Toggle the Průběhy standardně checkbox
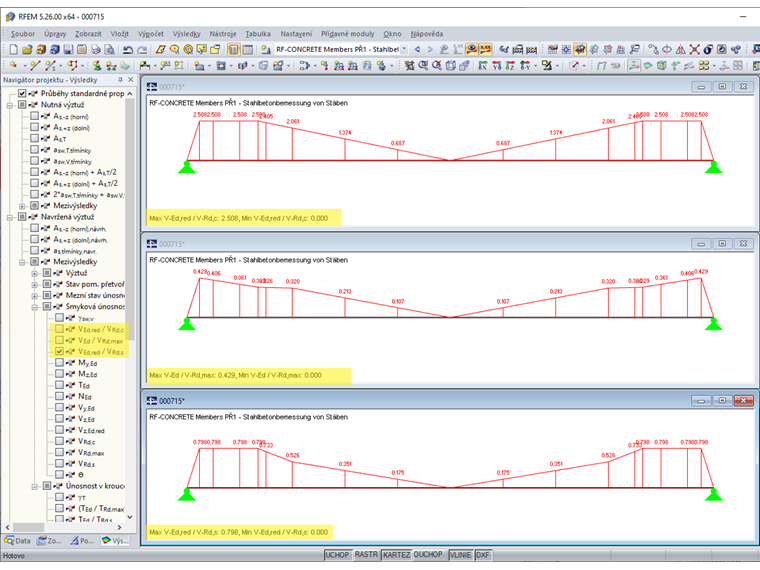Image resolution: width=760 pixels, height=570 pixels. [x=22, y=93]
